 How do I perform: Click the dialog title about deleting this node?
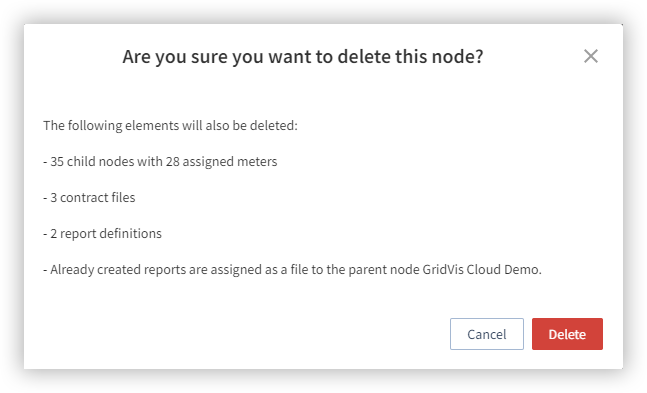(x=302, y=57)
